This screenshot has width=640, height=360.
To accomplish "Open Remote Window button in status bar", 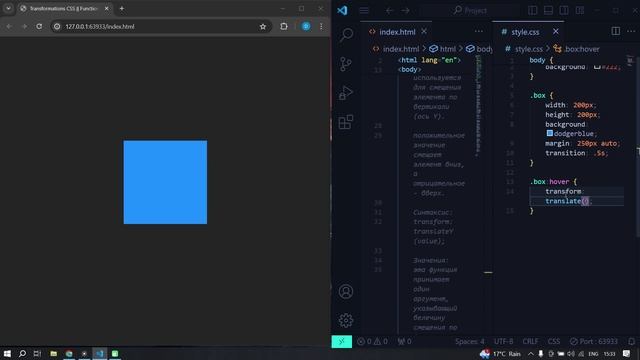I will 342,341.
